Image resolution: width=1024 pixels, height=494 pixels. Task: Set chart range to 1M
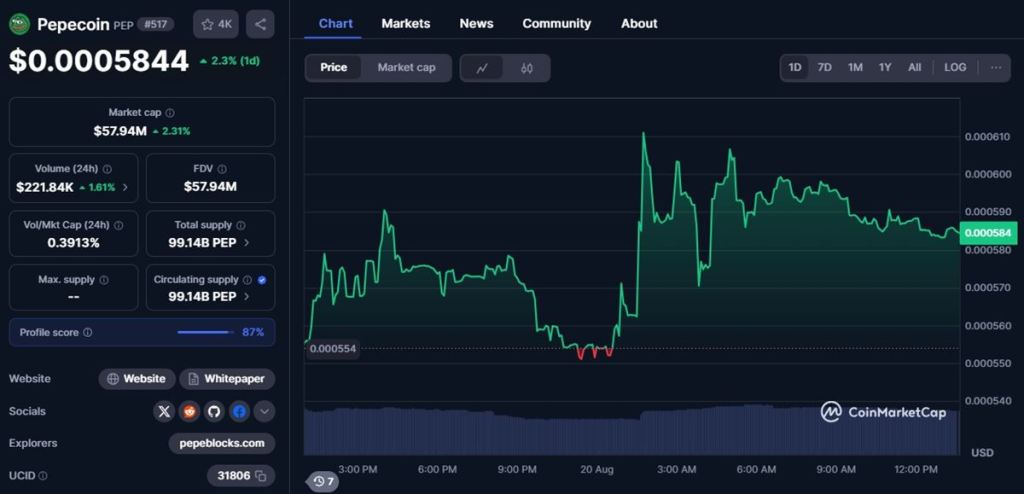pos(856,67)
